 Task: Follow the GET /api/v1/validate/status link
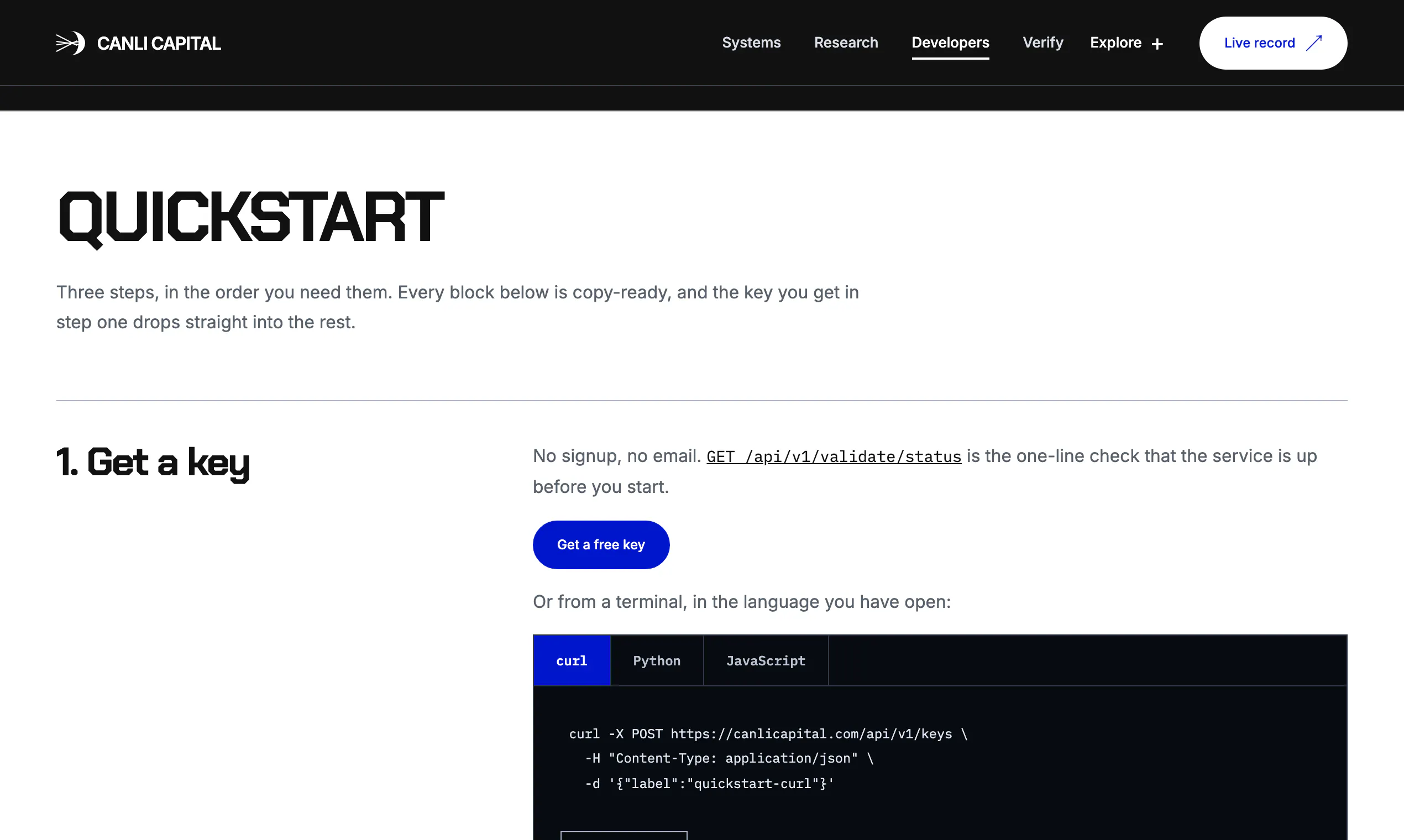click(834, 456)
